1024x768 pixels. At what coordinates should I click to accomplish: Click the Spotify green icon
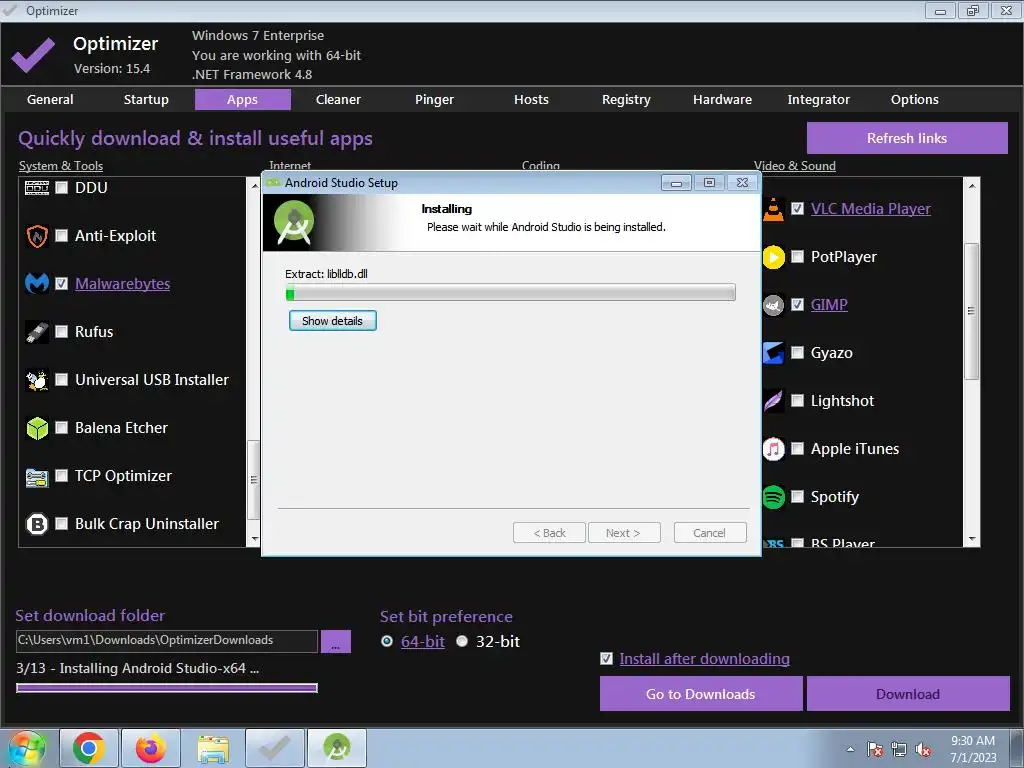click(773, 497)
